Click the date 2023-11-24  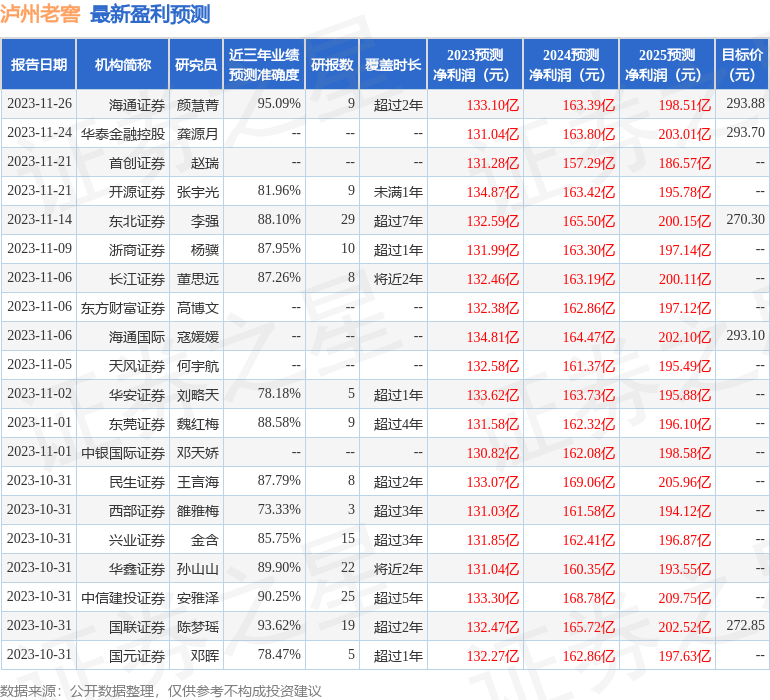[39, 133]
